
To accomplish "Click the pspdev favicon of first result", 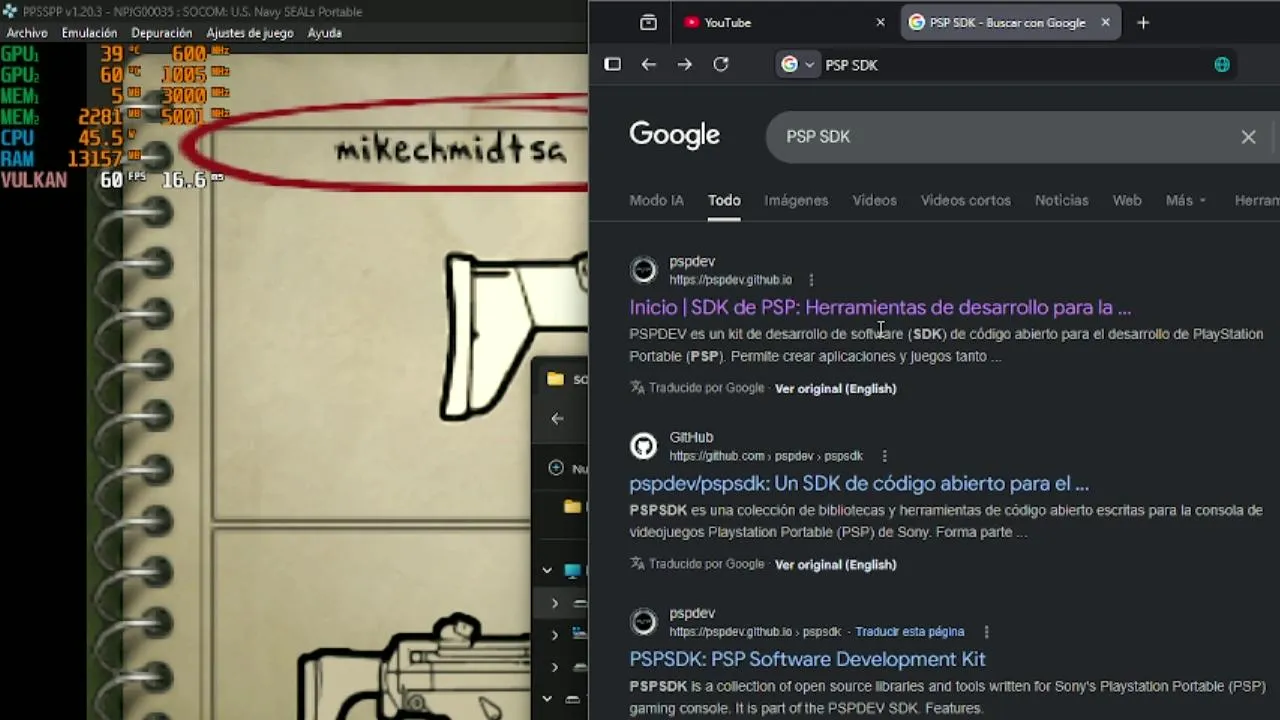I will (643, 270).
